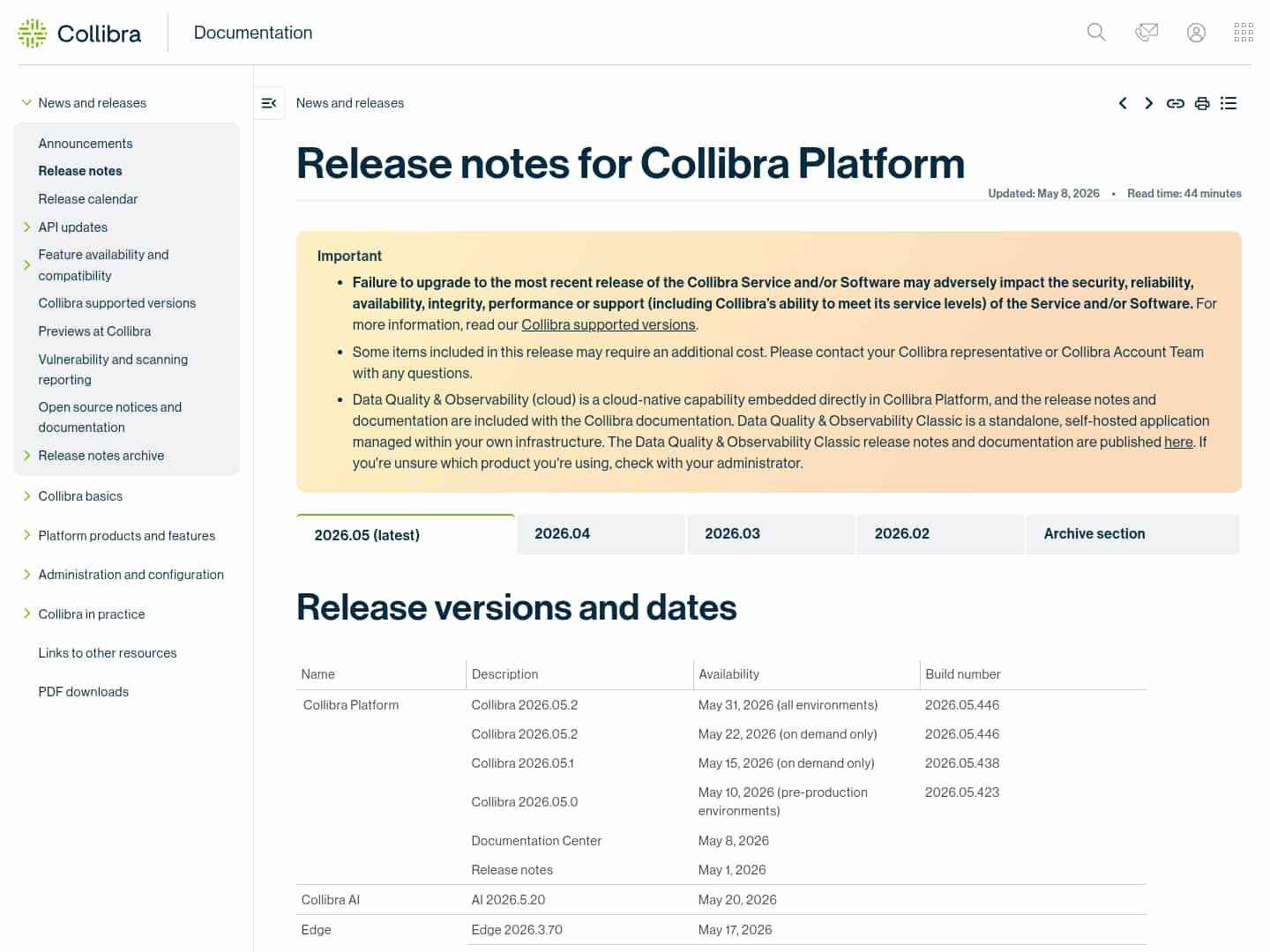Click the Release notes table row cell
Viewport: 1270px width, 952px height.
(x=512, y=869)
